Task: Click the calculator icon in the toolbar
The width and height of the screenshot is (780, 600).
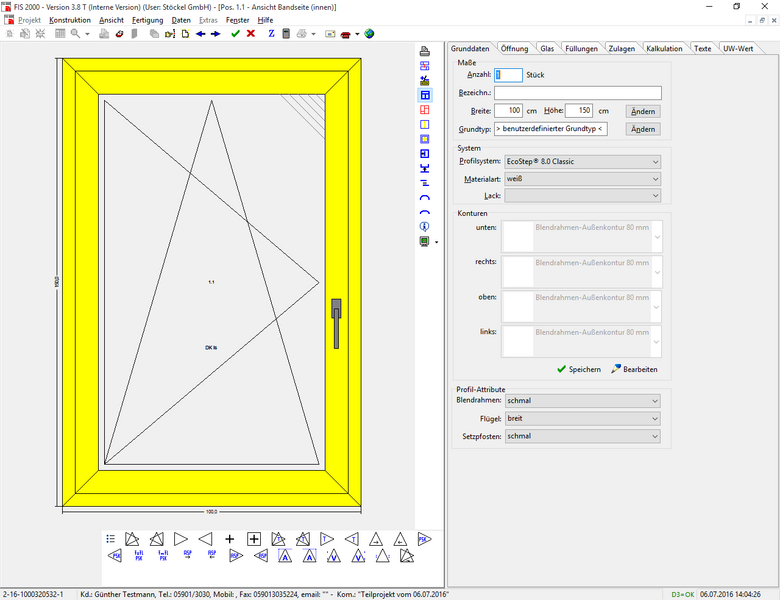Action: point(286,33)
